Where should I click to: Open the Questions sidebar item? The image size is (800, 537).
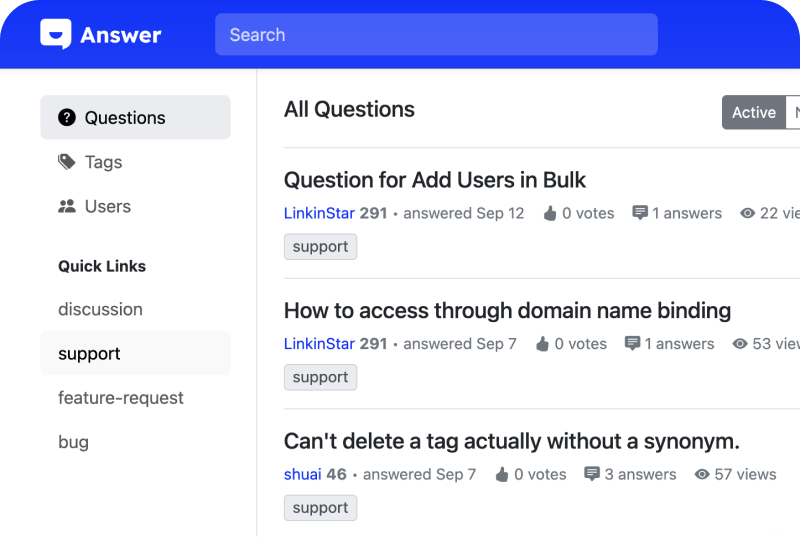(x=135, y=117)
